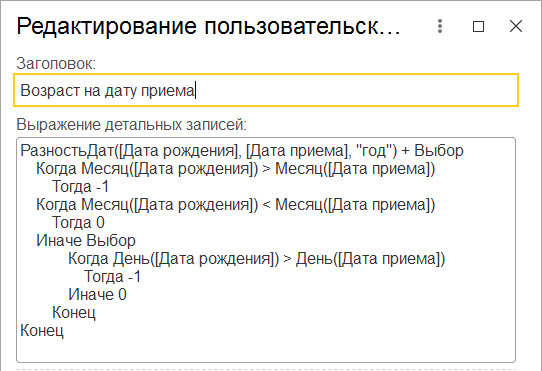The width and height of the screenshot is (542, 371).
Task: Click the 'Тогда 0' expression line
Action: coord(78,223)
